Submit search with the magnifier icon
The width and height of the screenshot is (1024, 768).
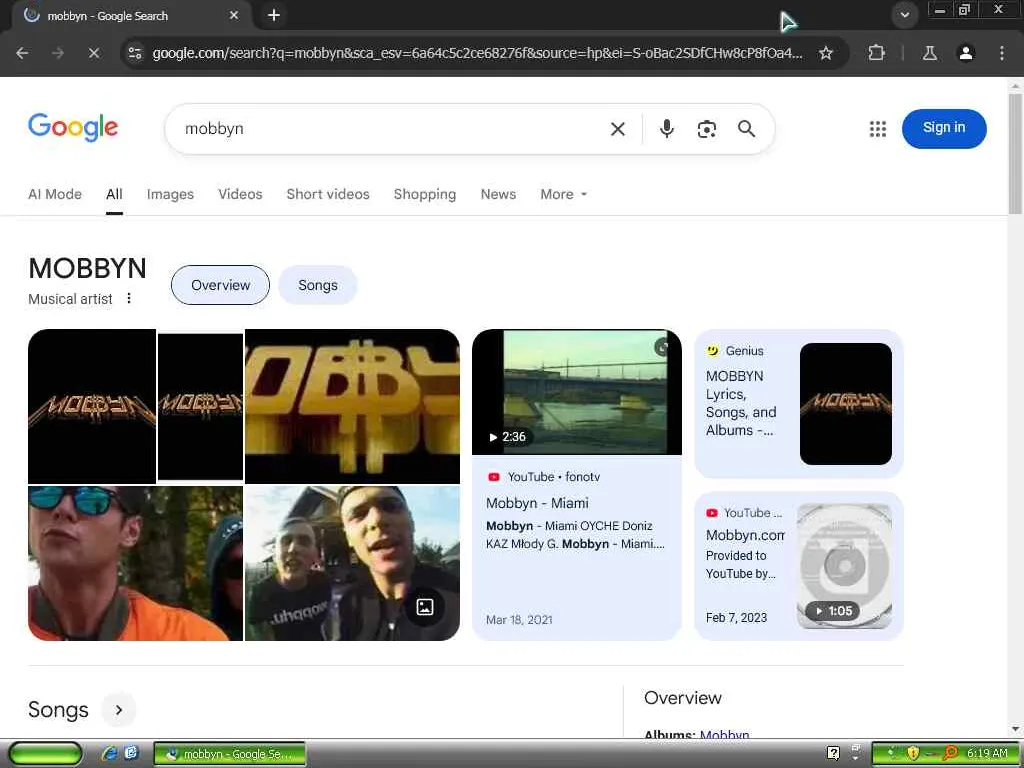746,129
